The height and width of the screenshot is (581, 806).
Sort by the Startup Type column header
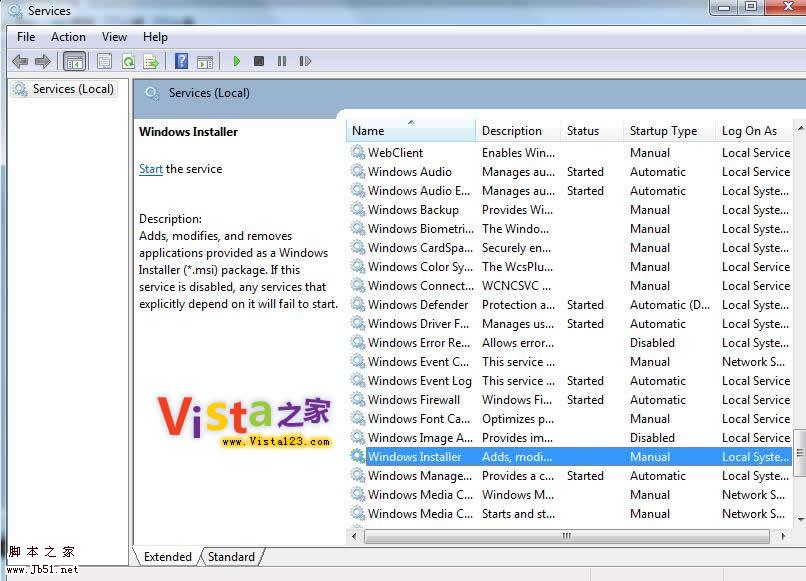[669, 131]
